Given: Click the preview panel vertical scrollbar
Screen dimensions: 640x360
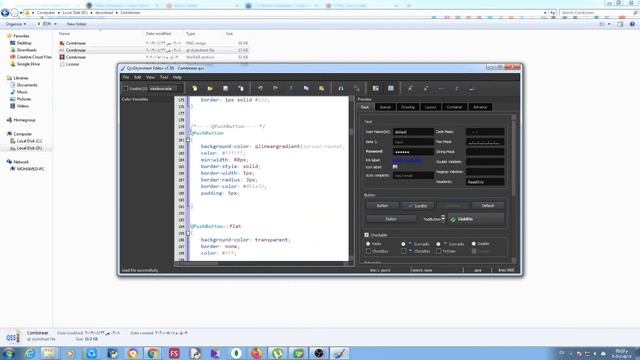Looking at the screenshot, I should click(x=513, y=189).
